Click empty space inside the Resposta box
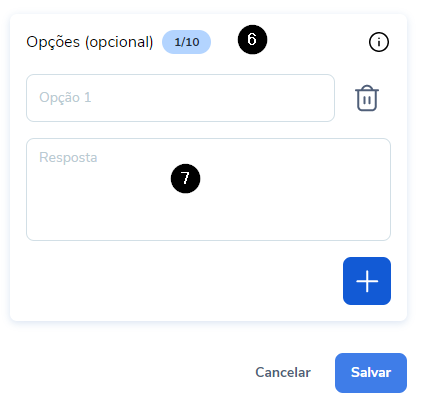This screenshot has height=404, width=422. click(x=283, y=207)
